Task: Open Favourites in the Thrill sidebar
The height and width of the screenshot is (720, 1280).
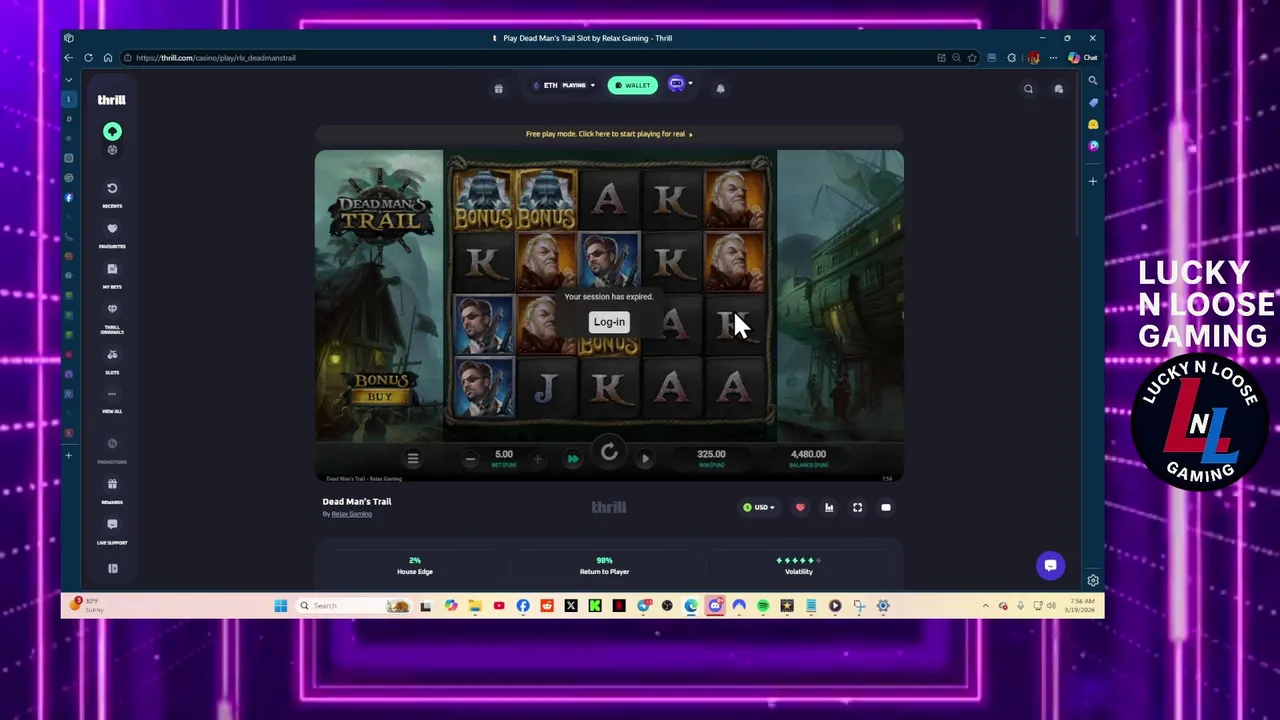Action: [x=112, y=234]
